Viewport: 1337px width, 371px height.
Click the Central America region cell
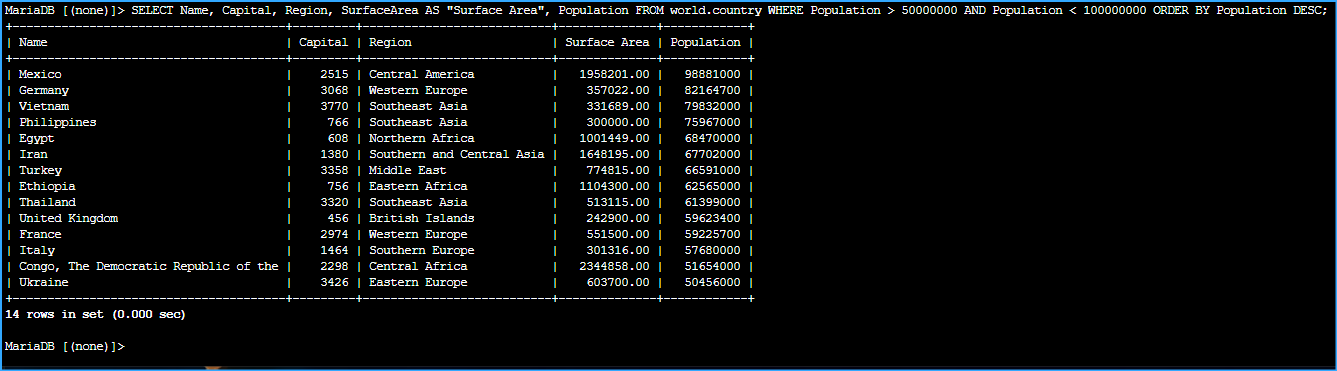422,75
